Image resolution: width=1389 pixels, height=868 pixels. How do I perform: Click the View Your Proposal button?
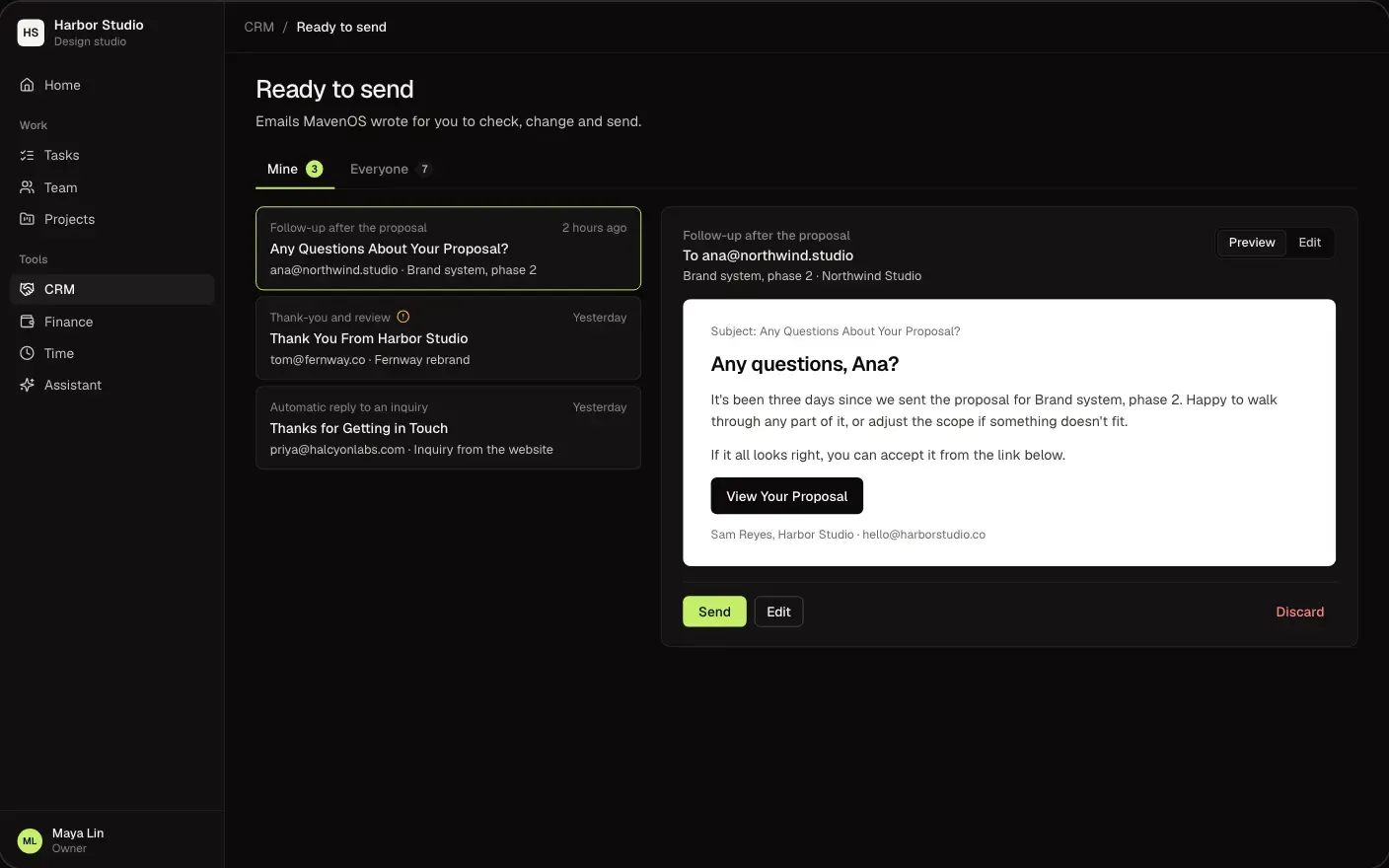pos(786,496)
